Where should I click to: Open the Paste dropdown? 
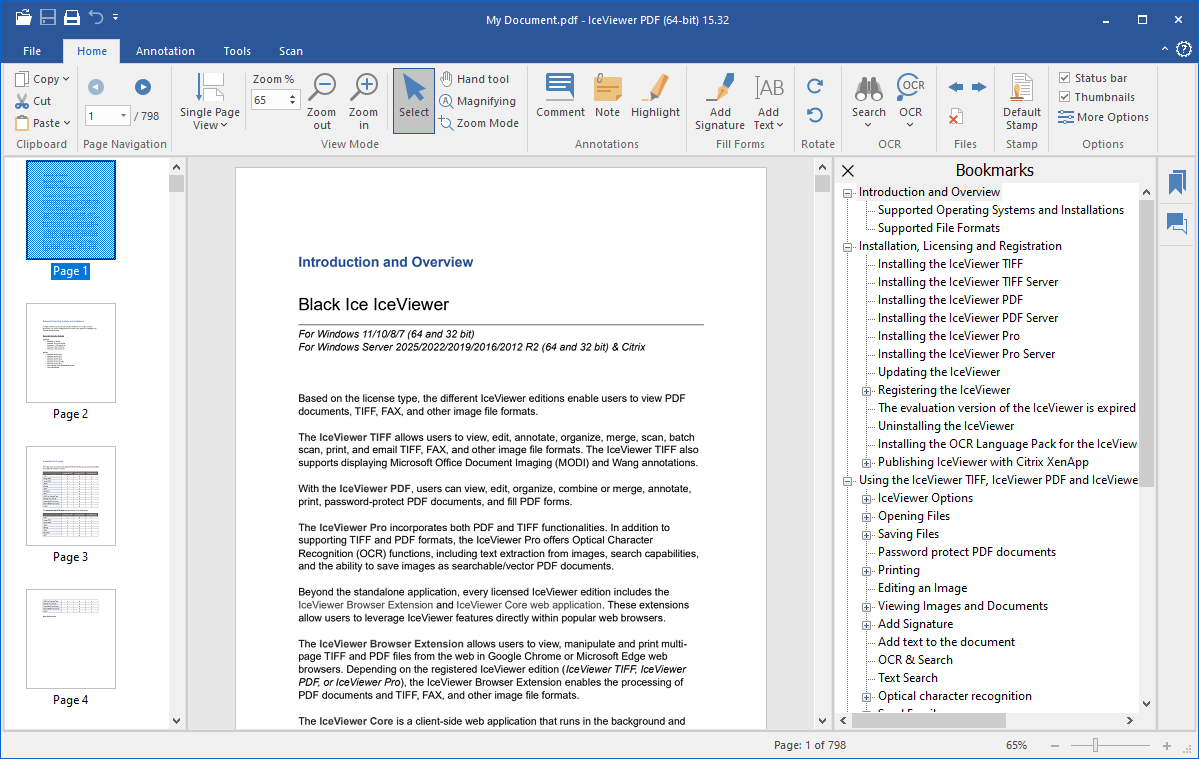coord(67,123)
